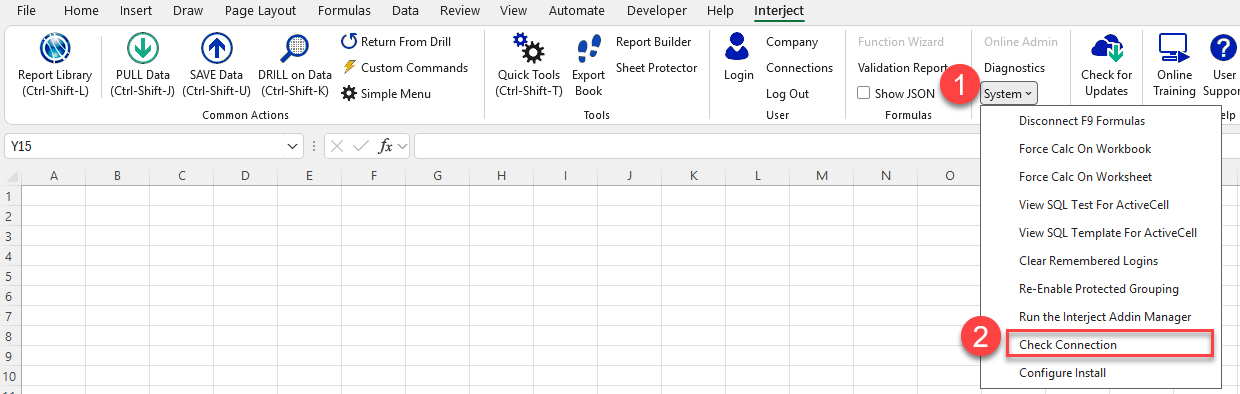Open Diagnostics
The width and height of the screenshot is (1240, 394).
pyautogui.click(x=1014, y=68)
